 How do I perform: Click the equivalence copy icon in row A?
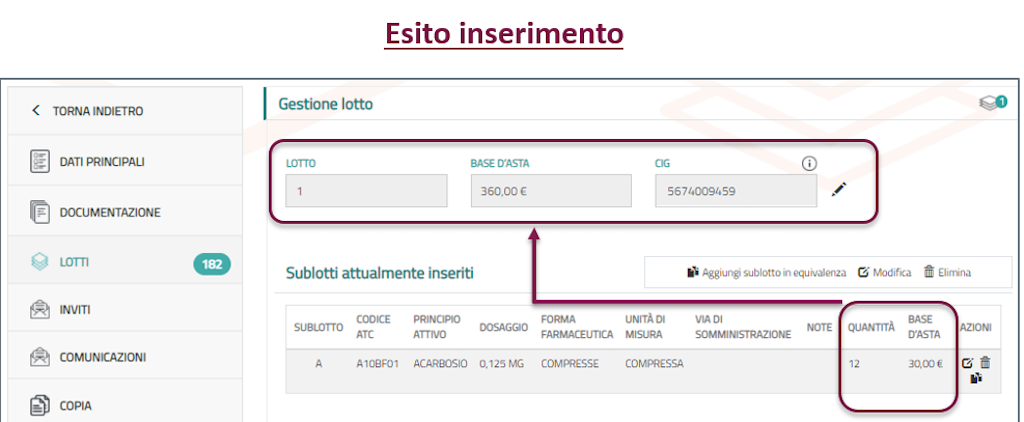point(975,379)
